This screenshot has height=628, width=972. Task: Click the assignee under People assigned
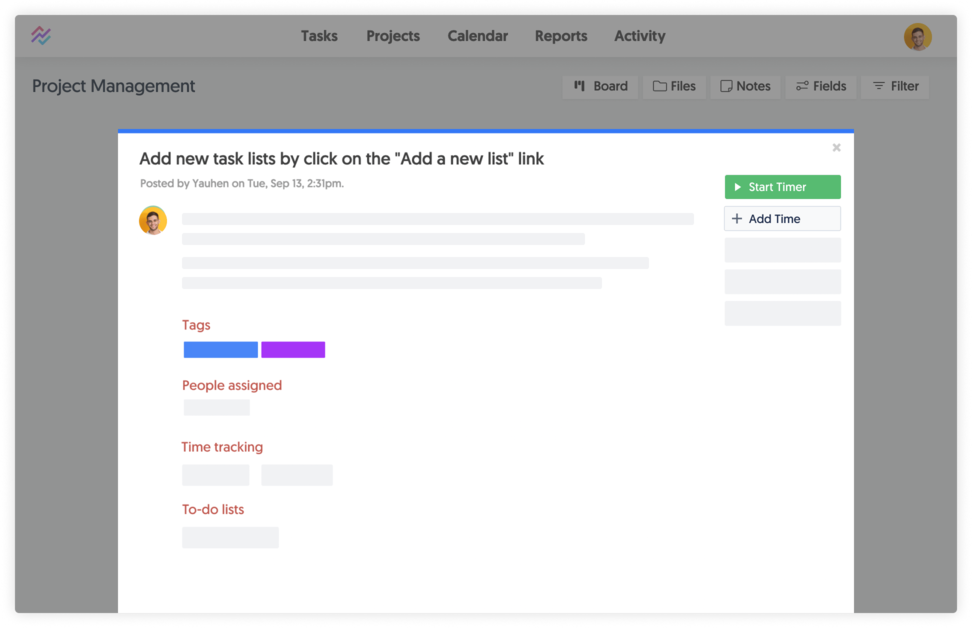tap(215, 407)
